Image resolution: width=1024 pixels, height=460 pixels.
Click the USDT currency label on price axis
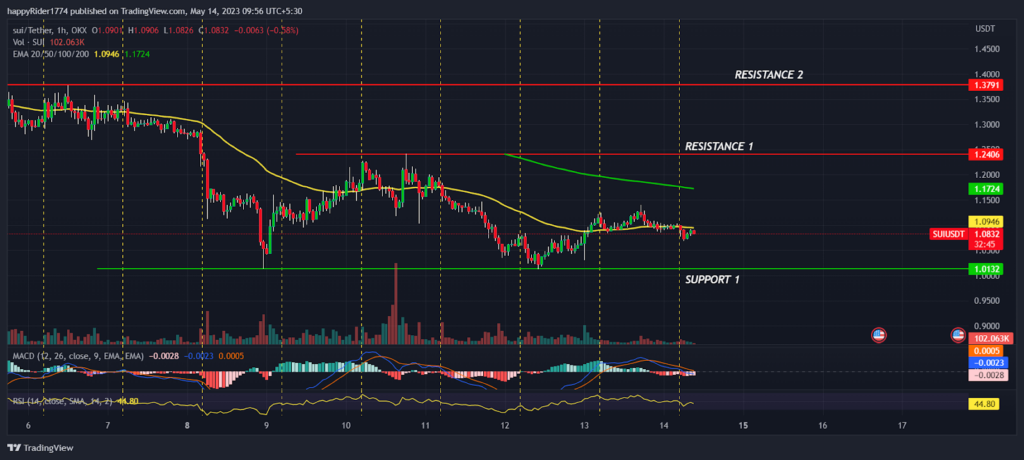[x=985, y=29]
